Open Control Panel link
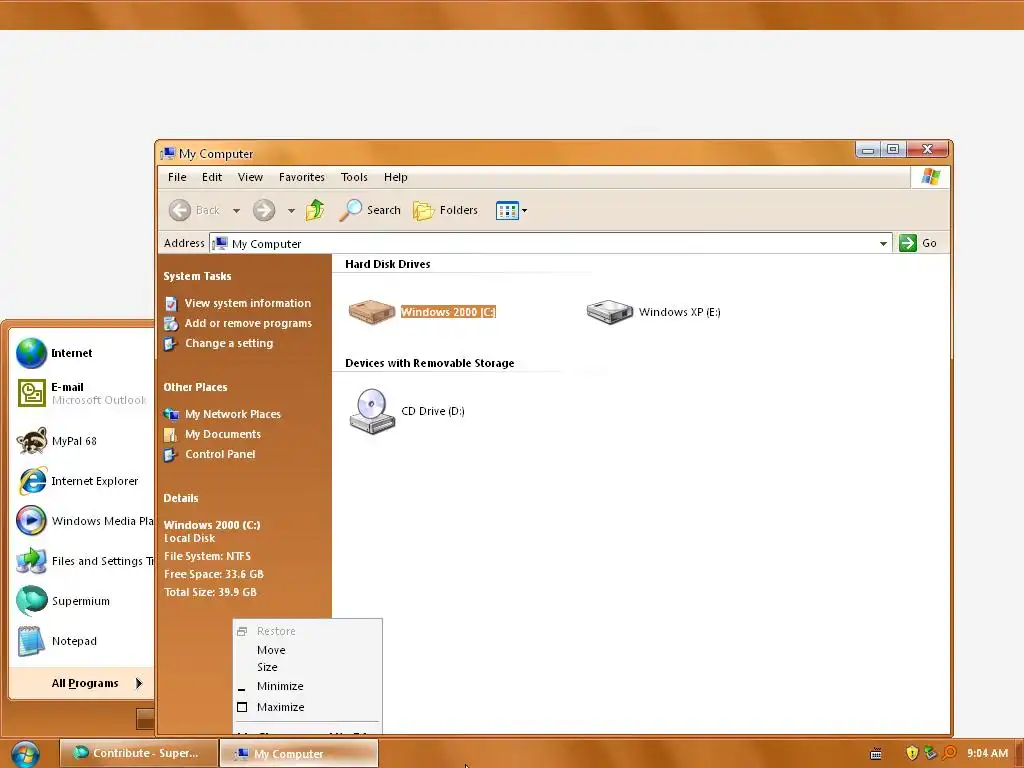1024x768 pixels. pyautogui.click(x=220, y=455)
